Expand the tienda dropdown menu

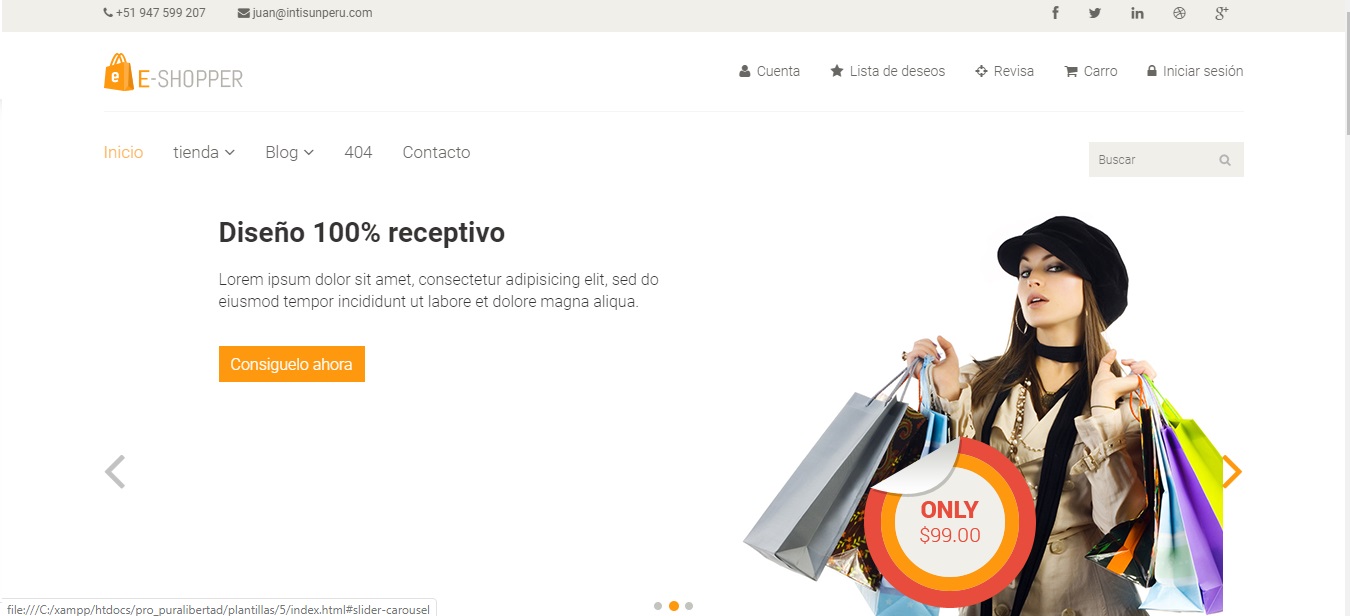[204, 152]
